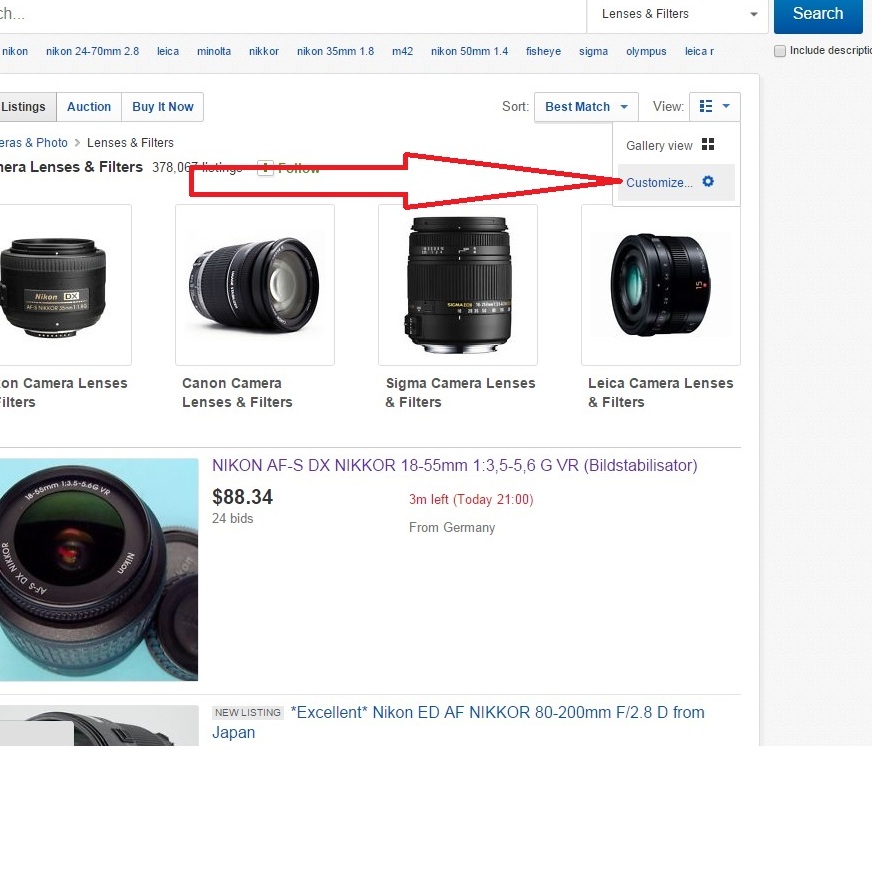This screenshot has width=872, height=887.
Task: Click the blue Search button
Action: click(x=818, y=14)
